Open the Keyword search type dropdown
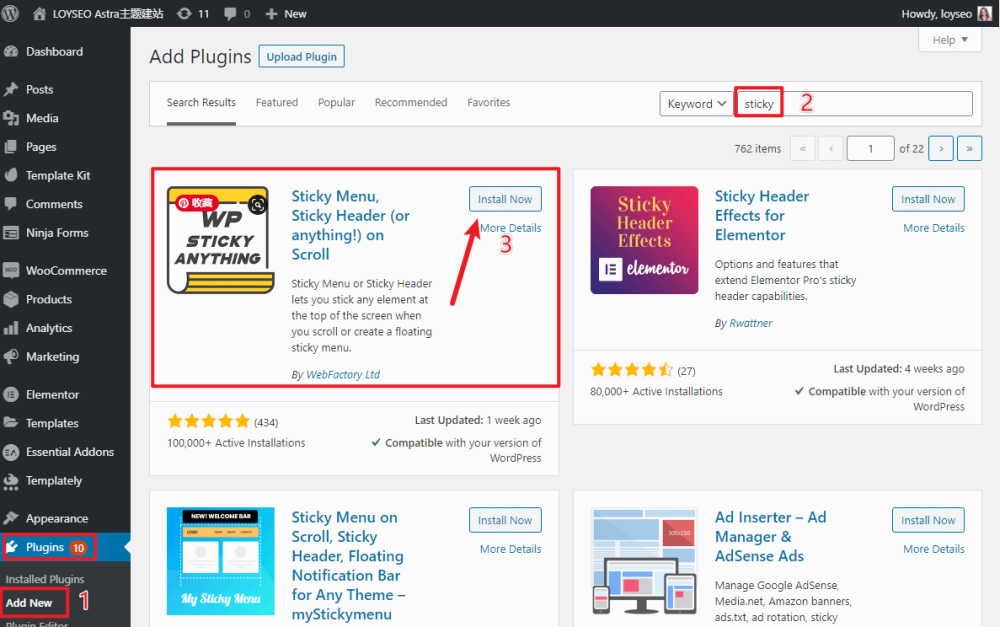 point(696,103)
